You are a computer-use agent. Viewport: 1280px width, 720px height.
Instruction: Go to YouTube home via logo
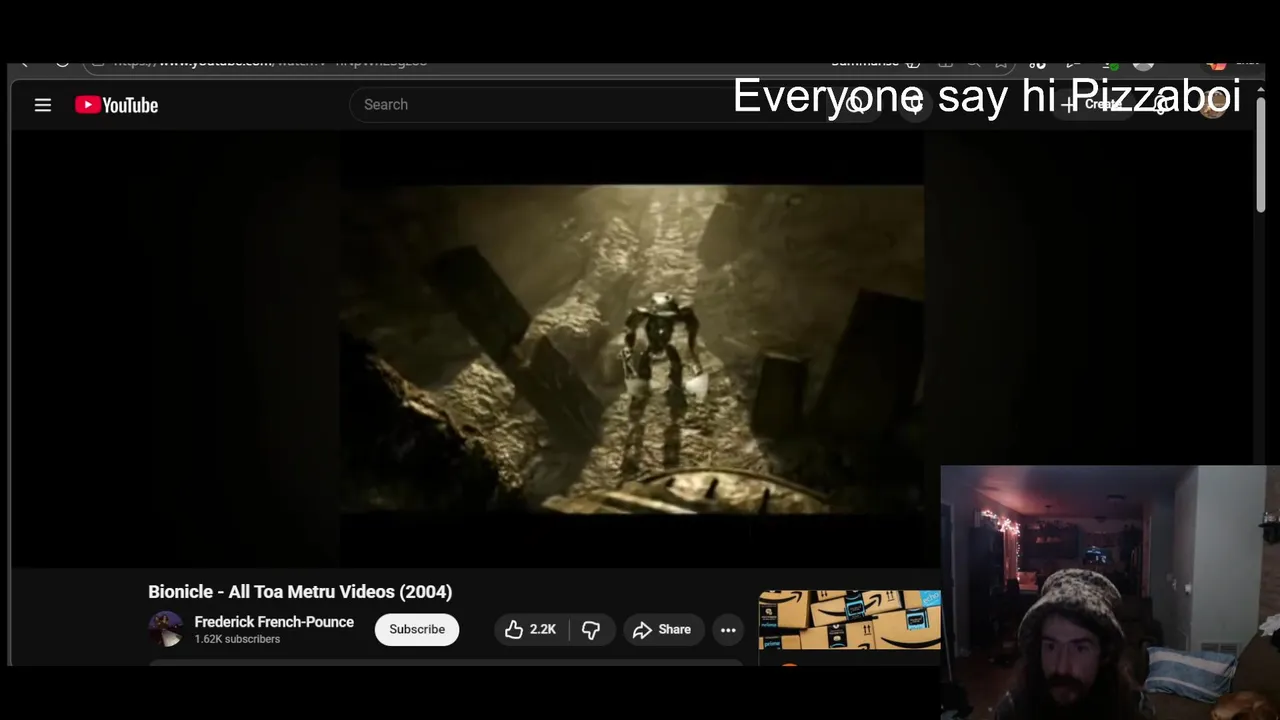[116, 105]
